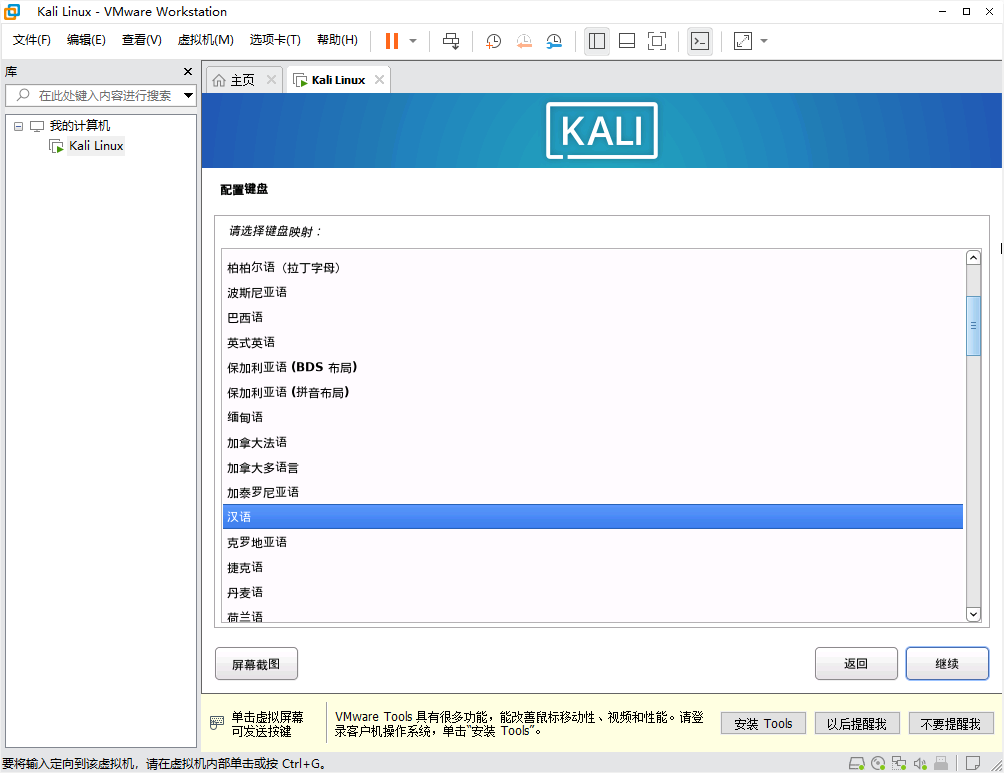The width and height of the screenshot is (1004, 773).
Task: Open library search filter dropdown
Action: point(188,95)
